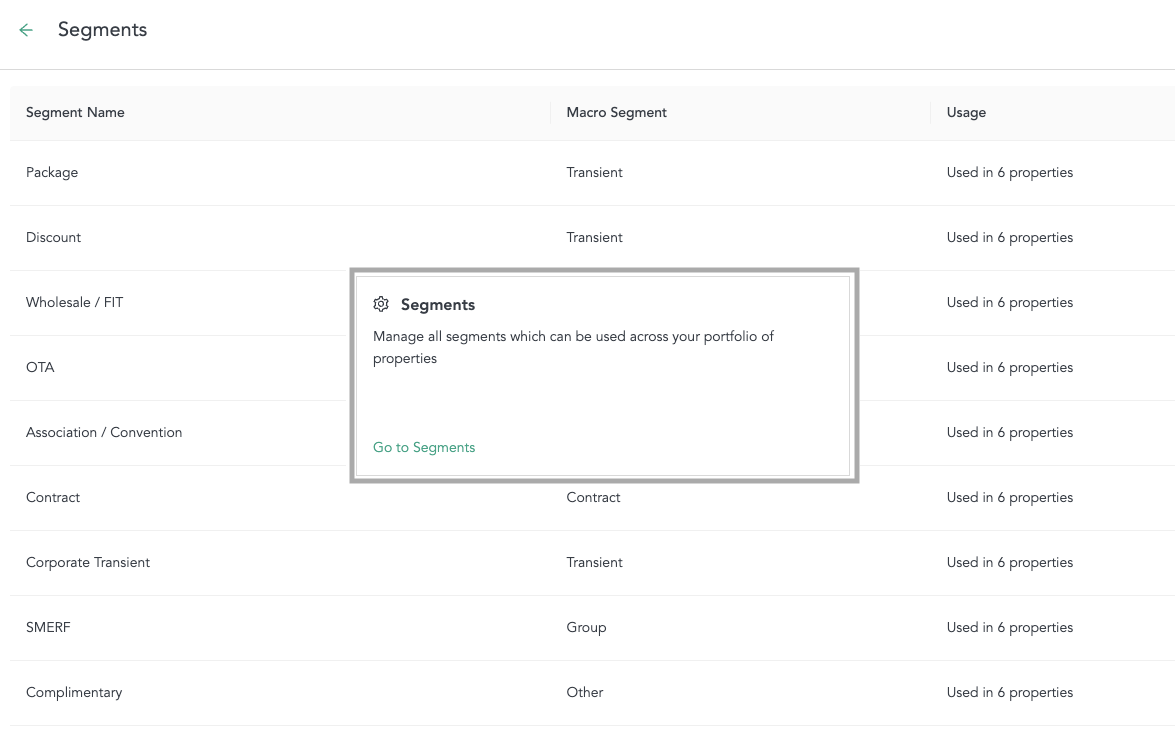1175x735 pixels.
Task: Click the Segments card title
Action: (438, 304)
